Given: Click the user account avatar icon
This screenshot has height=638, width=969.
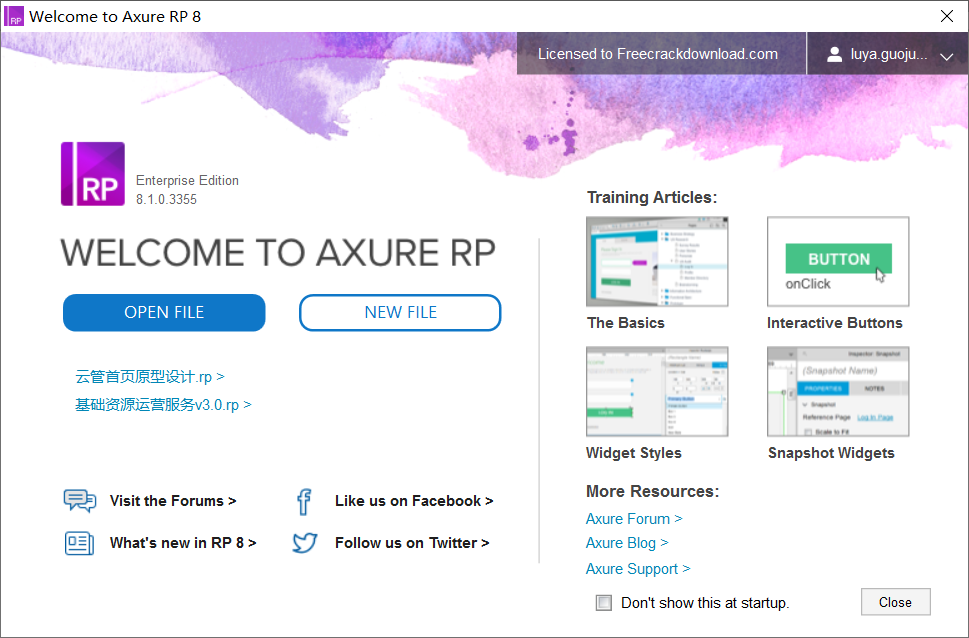Looking at the screenshot, I should click(834, 54).
